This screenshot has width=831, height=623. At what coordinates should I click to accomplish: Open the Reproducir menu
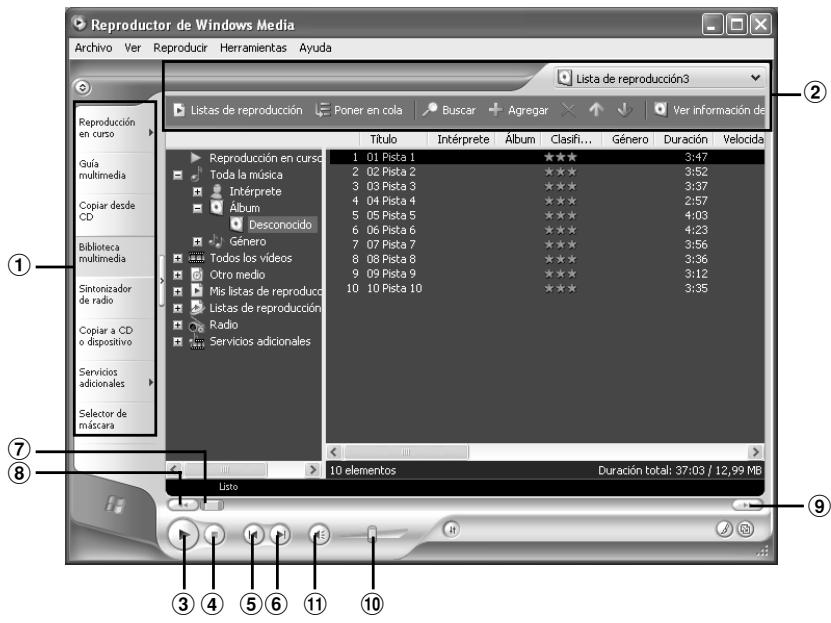pyautogui.click(x=180, y=48)
